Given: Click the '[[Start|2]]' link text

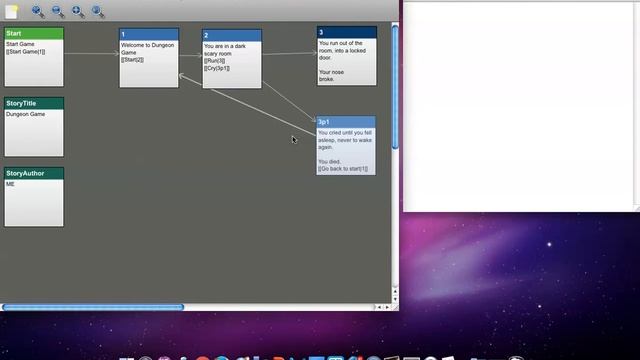Looking at the screenshot, I should [132, 60].
